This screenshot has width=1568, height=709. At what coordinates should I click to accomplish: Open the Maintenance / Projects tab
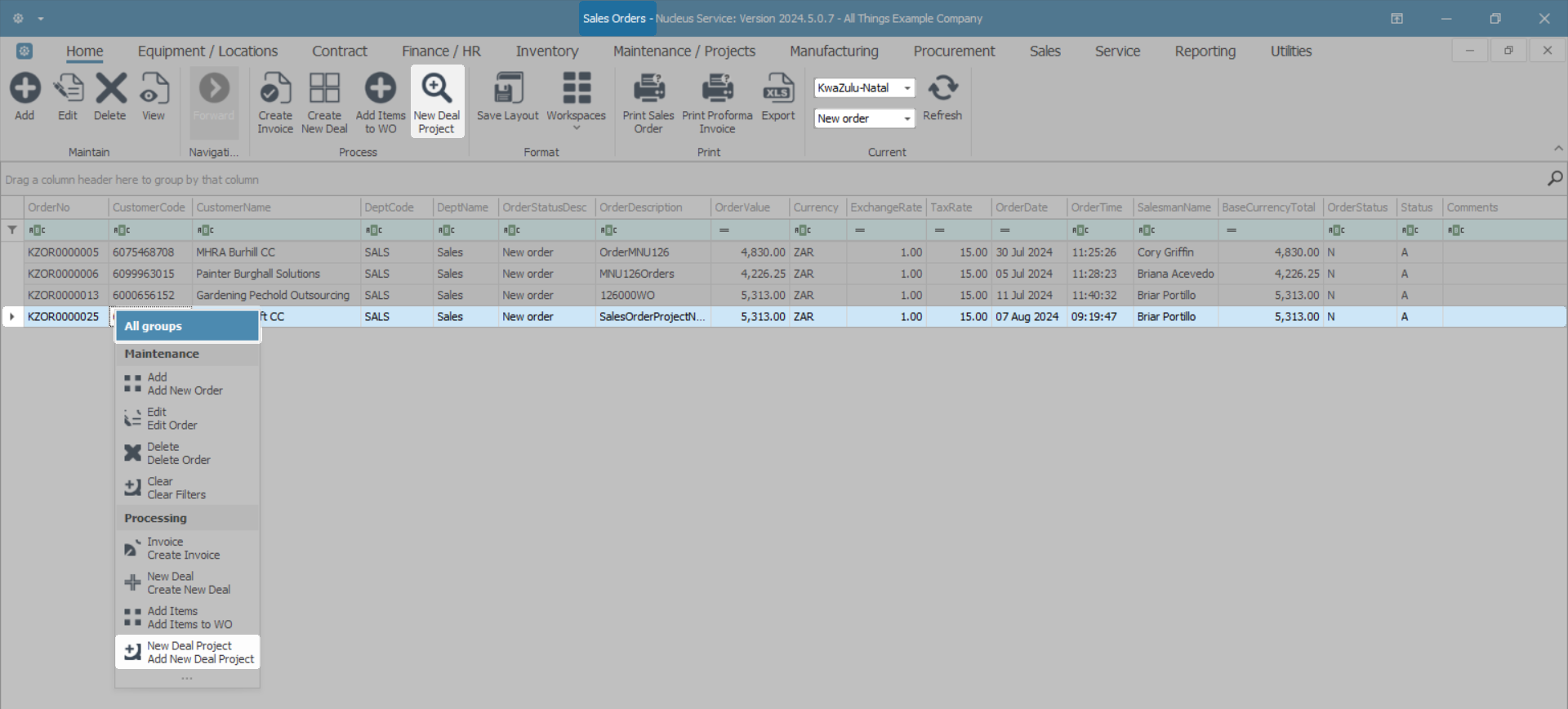(684, 51)
